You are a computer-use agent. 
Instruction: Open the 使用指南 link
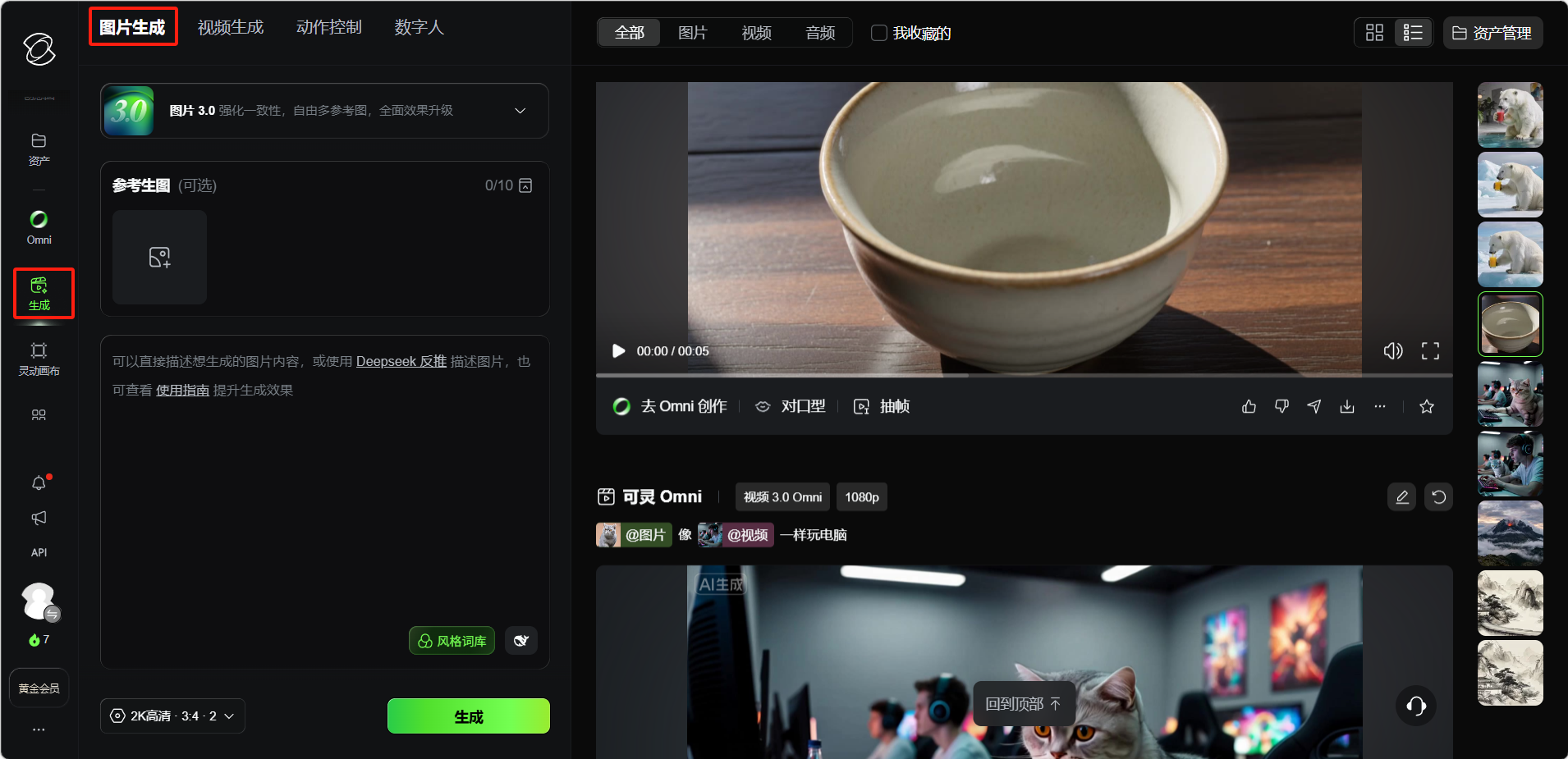182,391
